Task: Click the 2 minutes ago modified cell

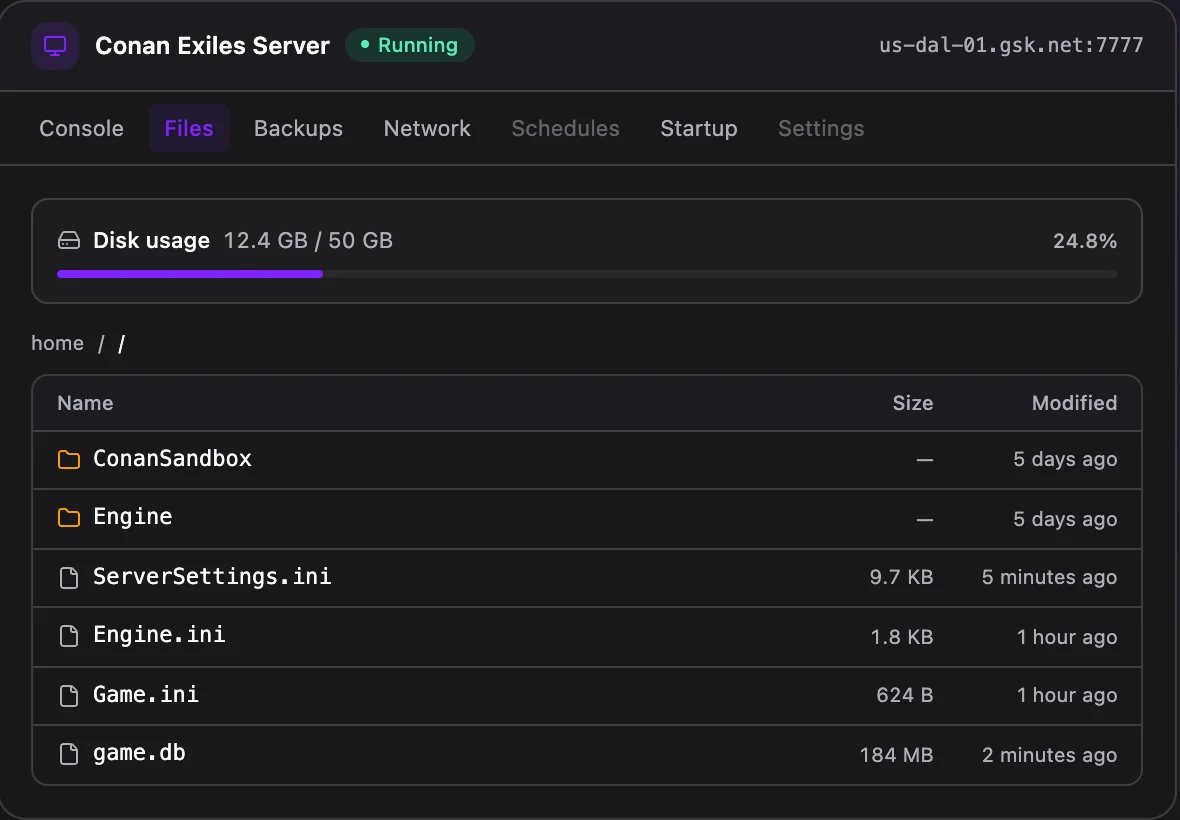Action: 1049,755
